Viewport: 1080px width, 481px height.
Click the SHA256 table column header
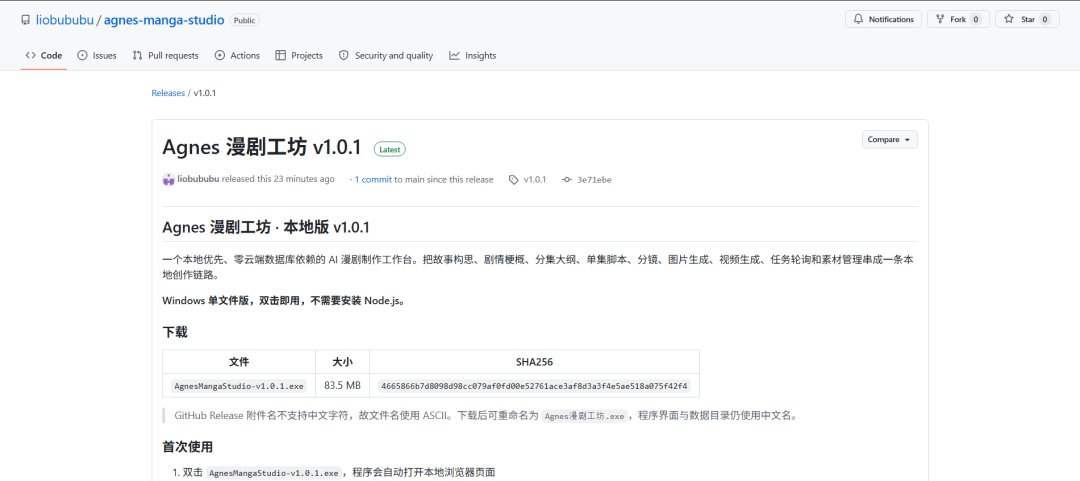pyautogui.click(x=534, y=362)
